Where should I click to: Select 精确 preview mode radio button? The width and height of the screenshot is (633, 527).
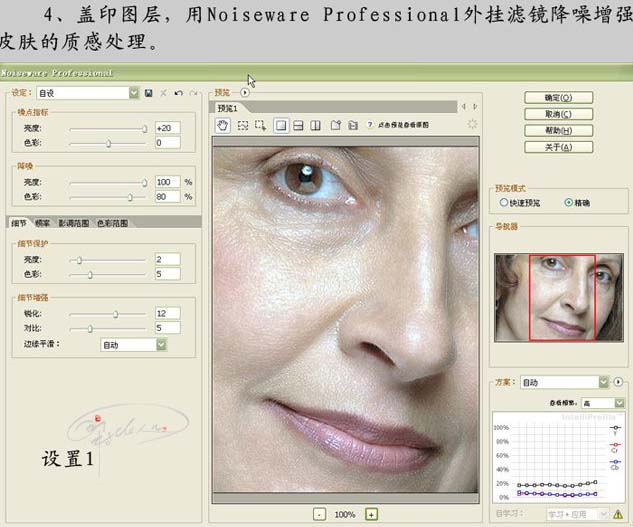[x=568, y=202]
